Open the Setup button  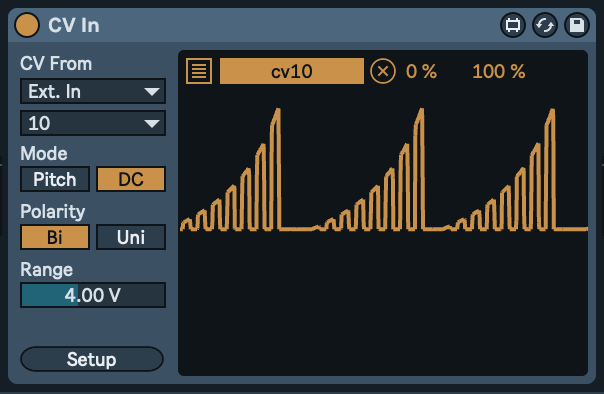(x=92, y=359)
